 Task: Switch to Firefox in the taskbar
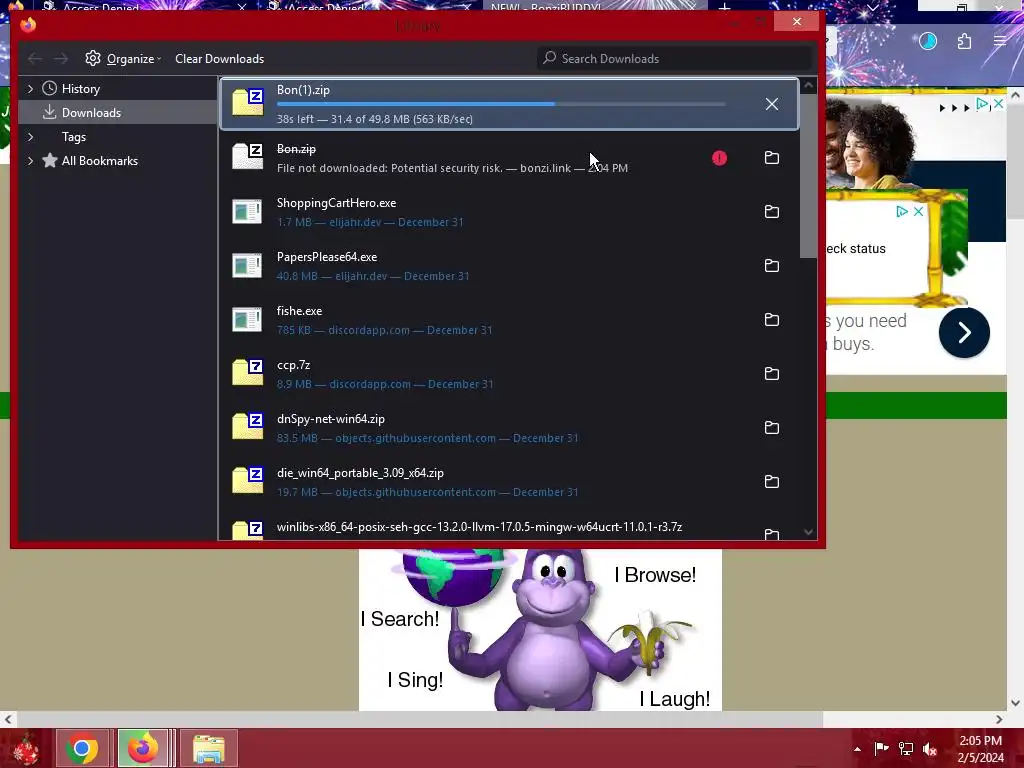point(143,748)
